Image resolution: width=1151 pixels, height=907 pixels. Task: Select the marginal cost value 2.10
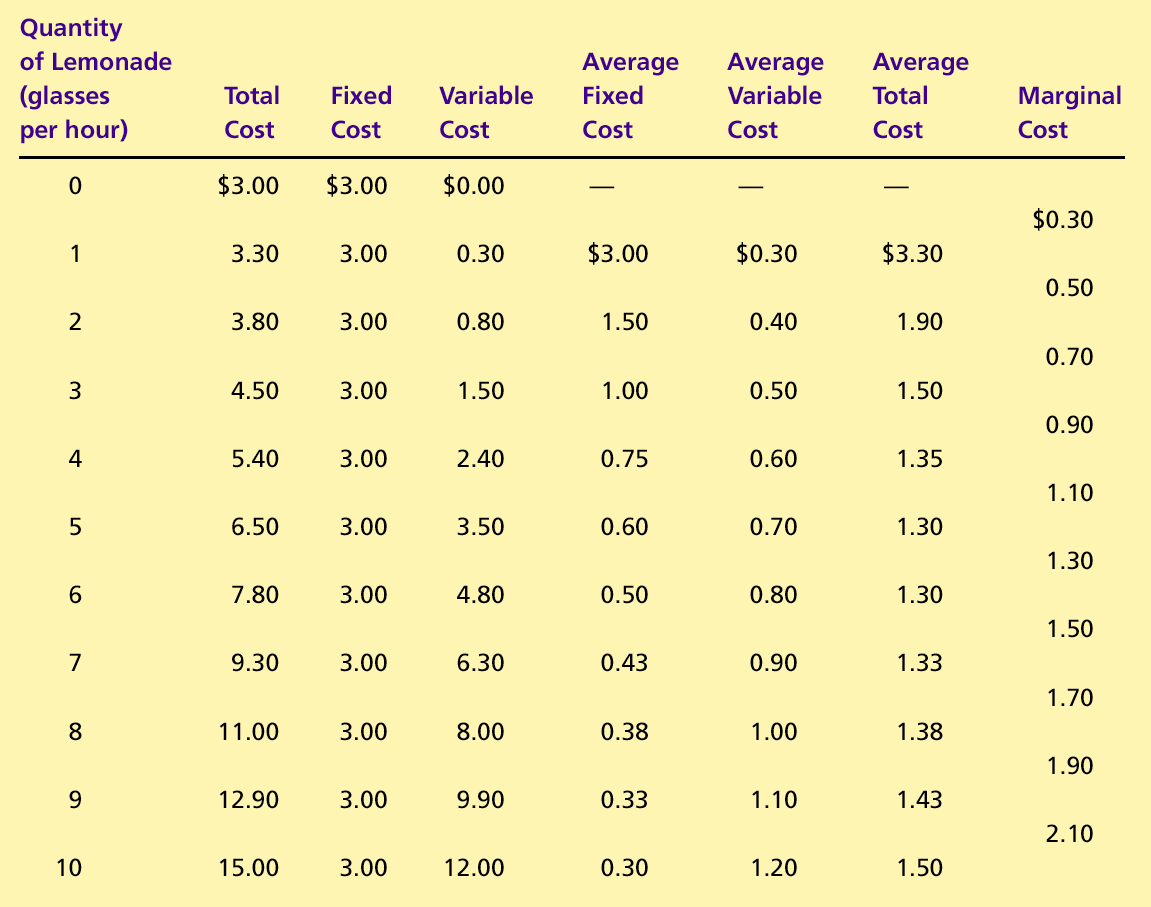[x=1070, y=834]
